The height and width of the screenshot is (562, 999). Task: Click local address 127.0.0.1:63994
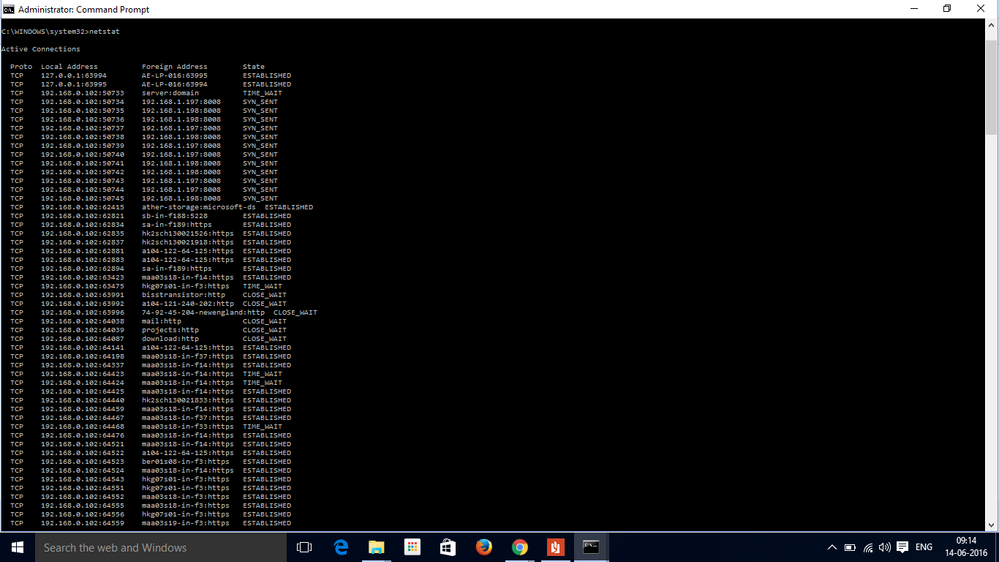click(74, 75)
